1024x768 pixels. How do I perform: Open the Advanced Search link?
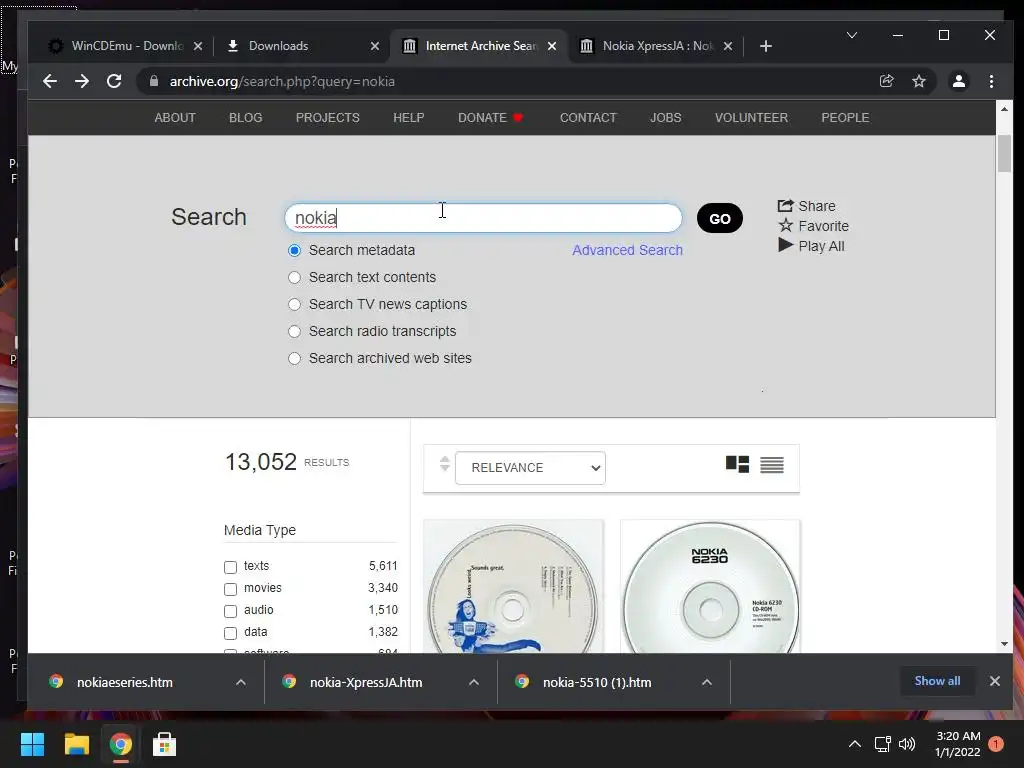point(627,250)
